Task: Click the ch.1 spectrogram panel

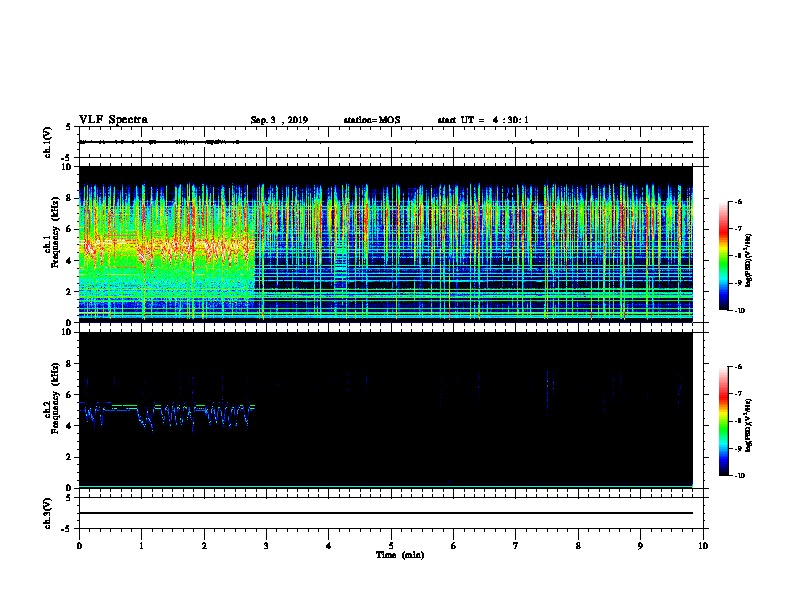Action: (386, 244)
